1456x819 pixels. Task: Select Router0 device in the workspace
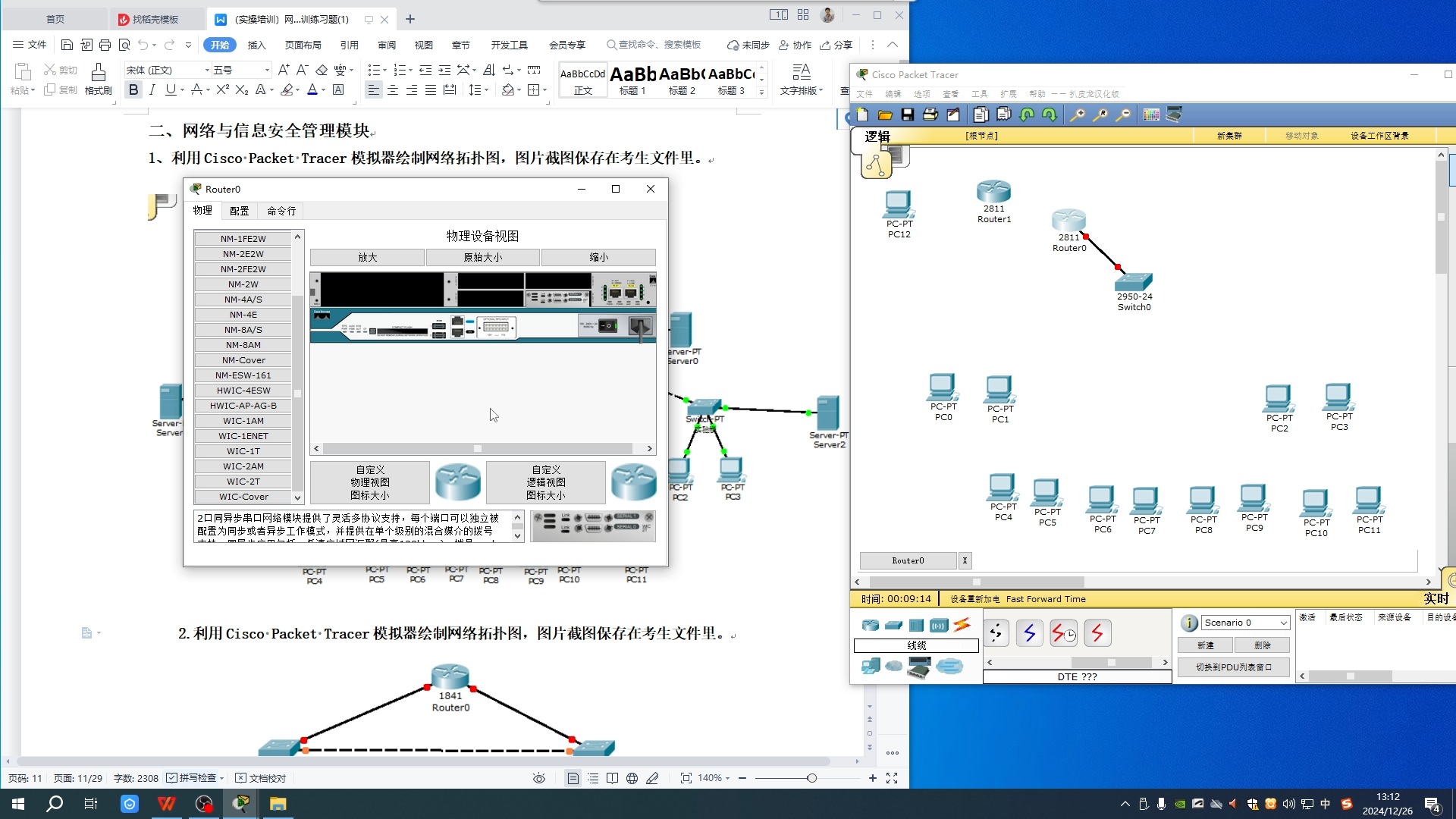1068,221
